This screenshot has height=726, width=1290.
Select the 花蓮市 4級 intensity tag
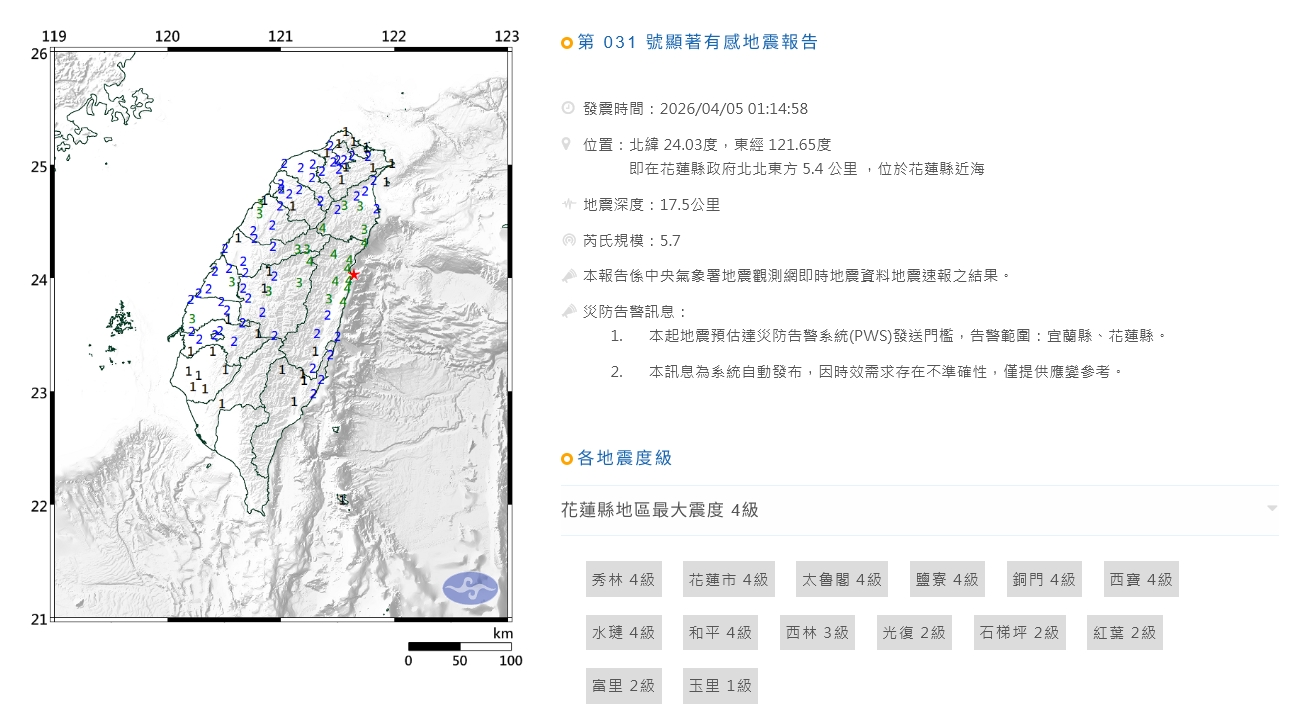tap(728, 579)
